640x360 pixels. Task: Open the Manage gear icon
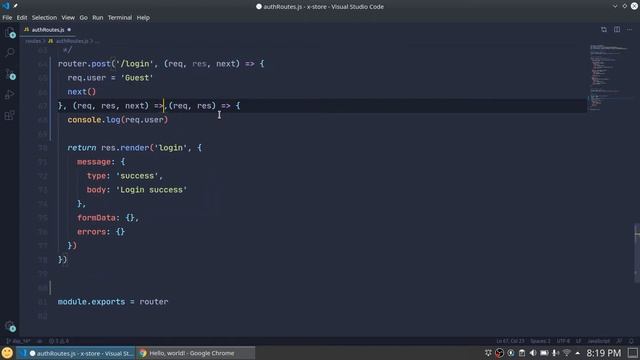pyautogui.click(x=10, y=326)
